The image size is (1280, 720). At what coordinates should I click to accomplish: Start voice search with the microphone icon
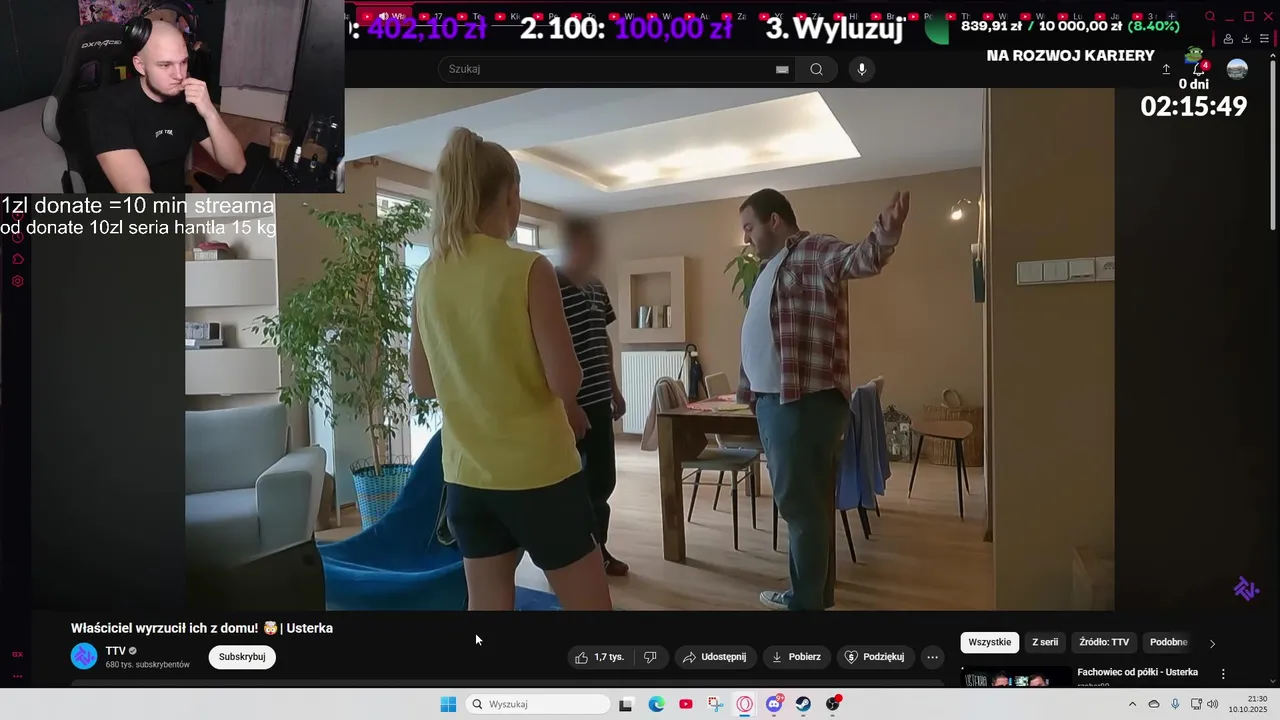click(862, 69)
